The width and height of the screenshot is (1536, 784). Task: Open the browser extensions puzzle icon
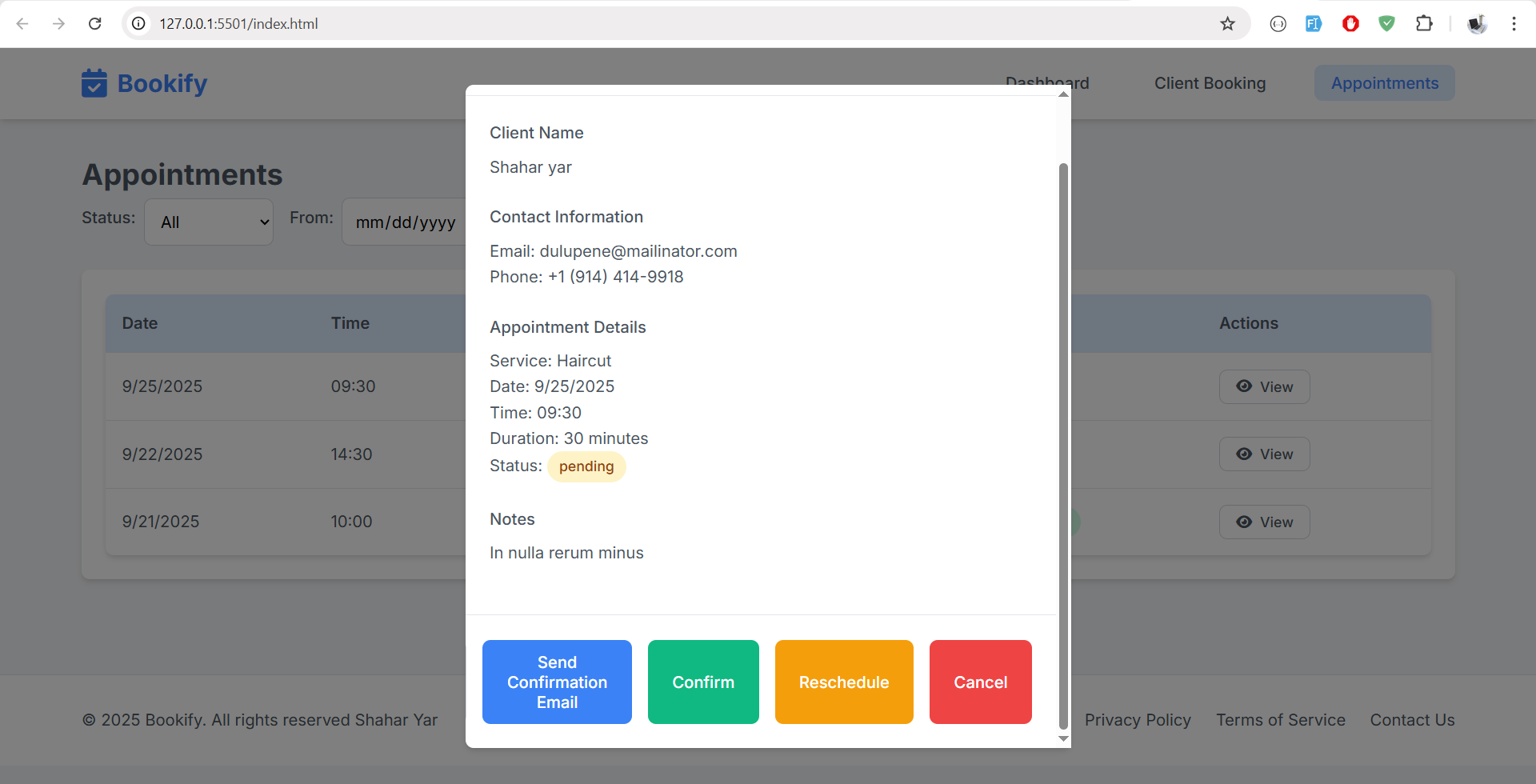click(x=1424, y=24)
